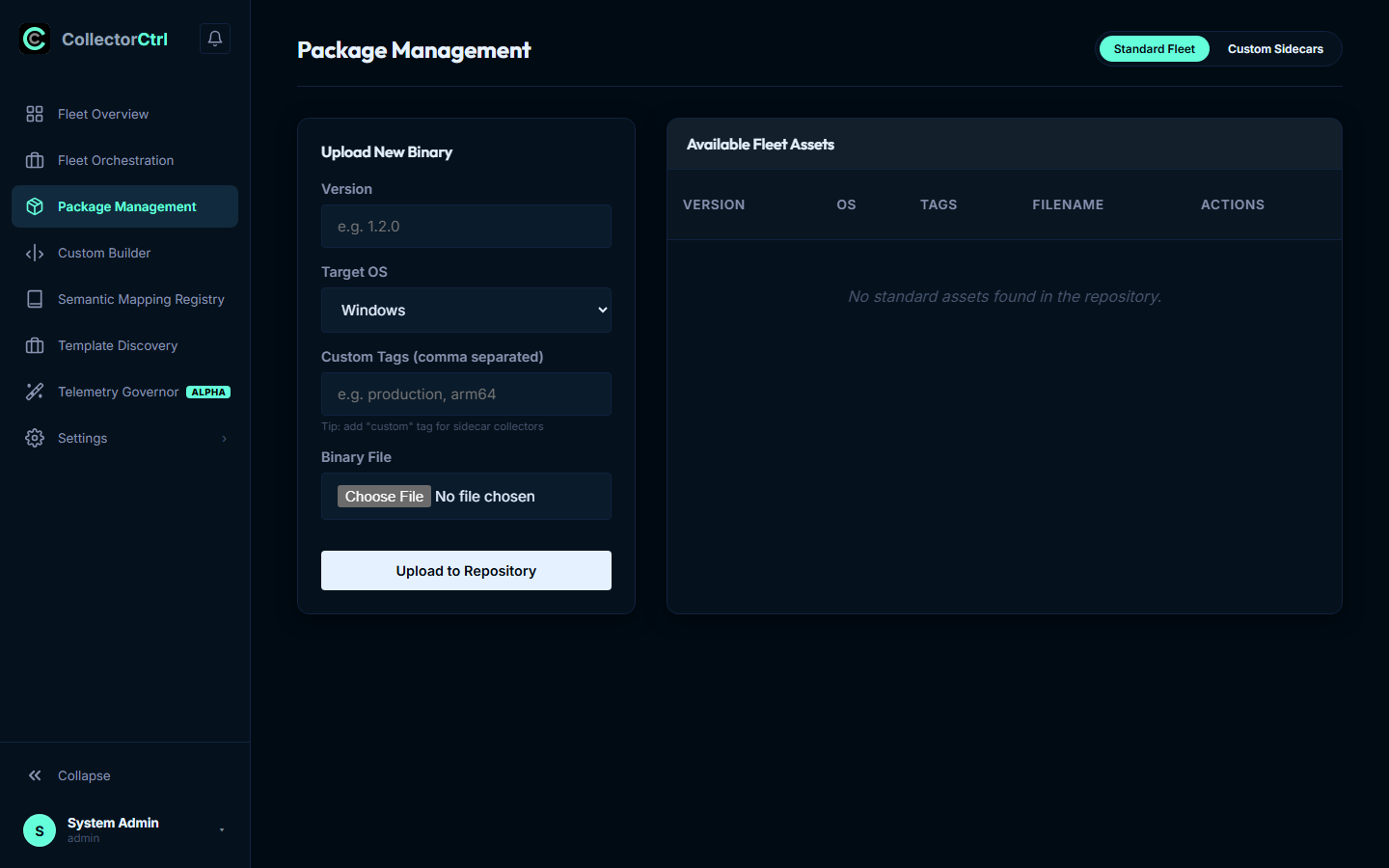Click the Package Management cube icon

(x=35, y=206)
